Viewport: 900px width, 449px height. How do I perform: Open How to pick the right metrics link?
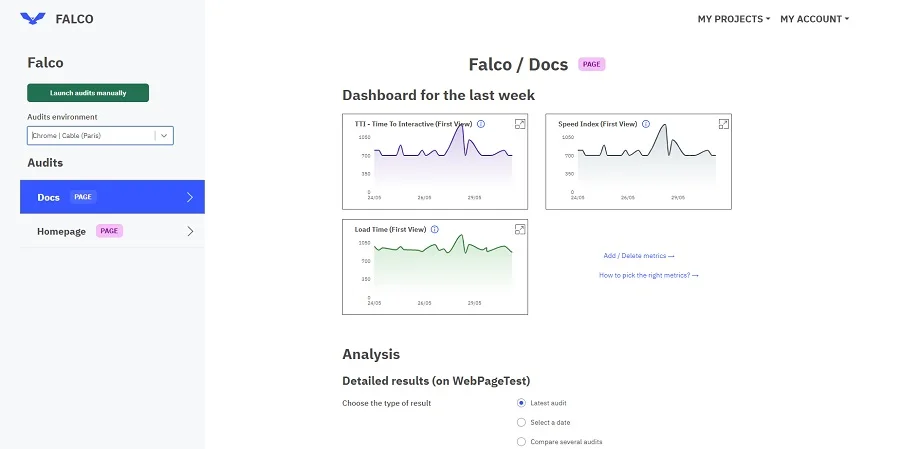pos(648,275)
